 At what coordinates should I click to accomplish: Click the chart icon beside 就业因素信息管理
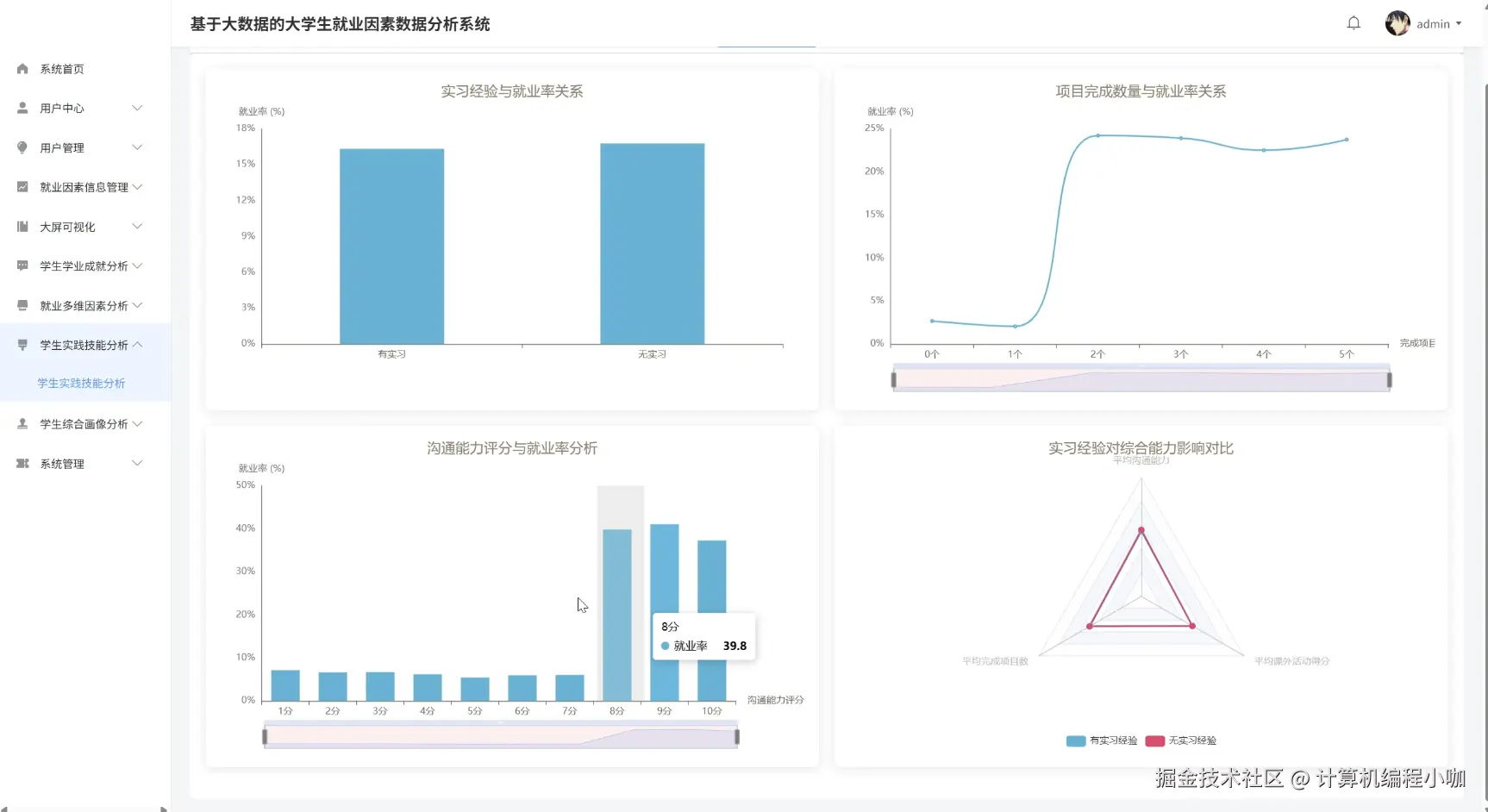pos(22,187)
